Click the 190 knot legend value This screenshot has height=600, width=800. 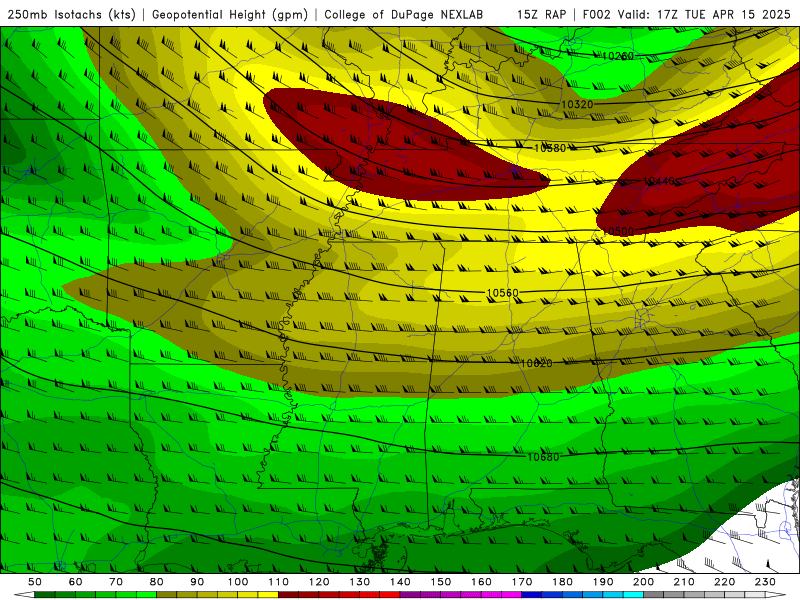coord(603,582)
